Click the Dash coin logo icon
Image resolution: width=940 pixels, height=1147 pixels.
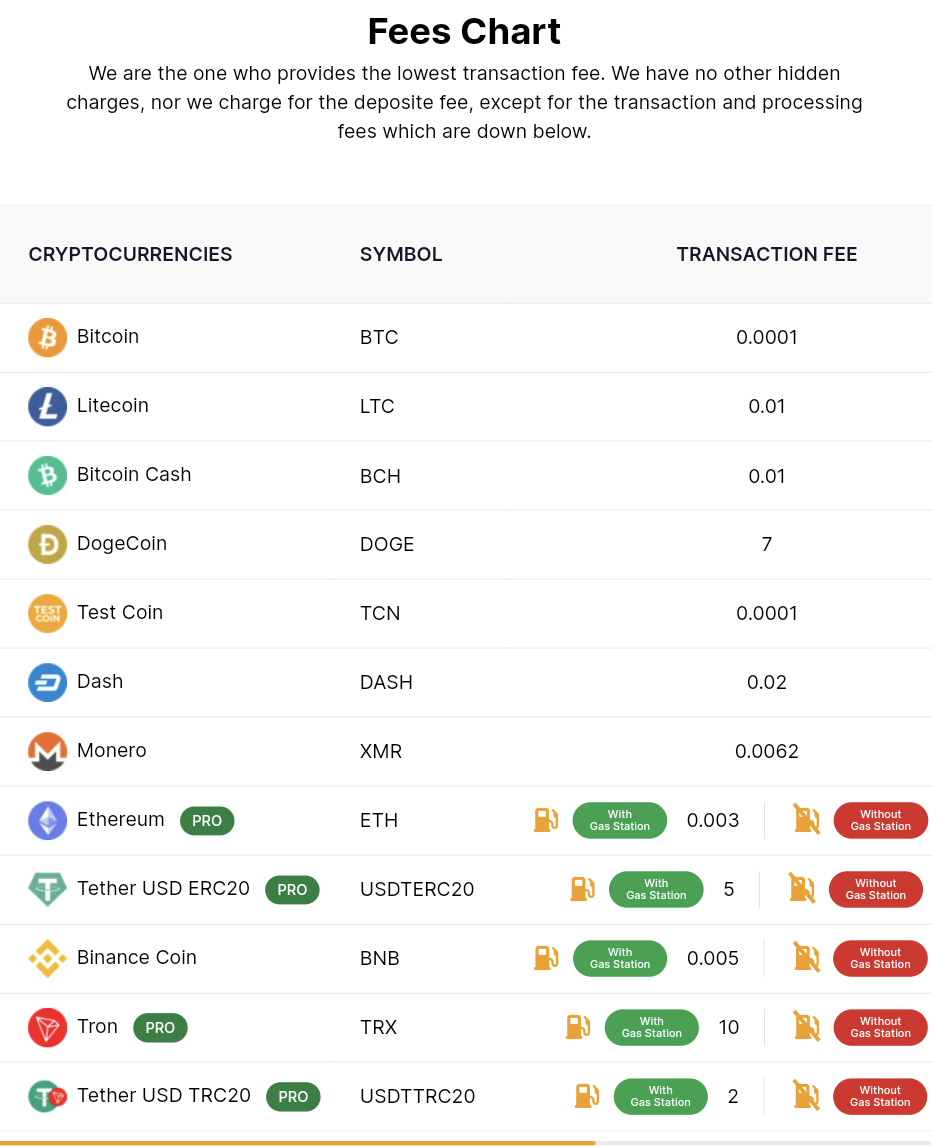coord(47,682)
